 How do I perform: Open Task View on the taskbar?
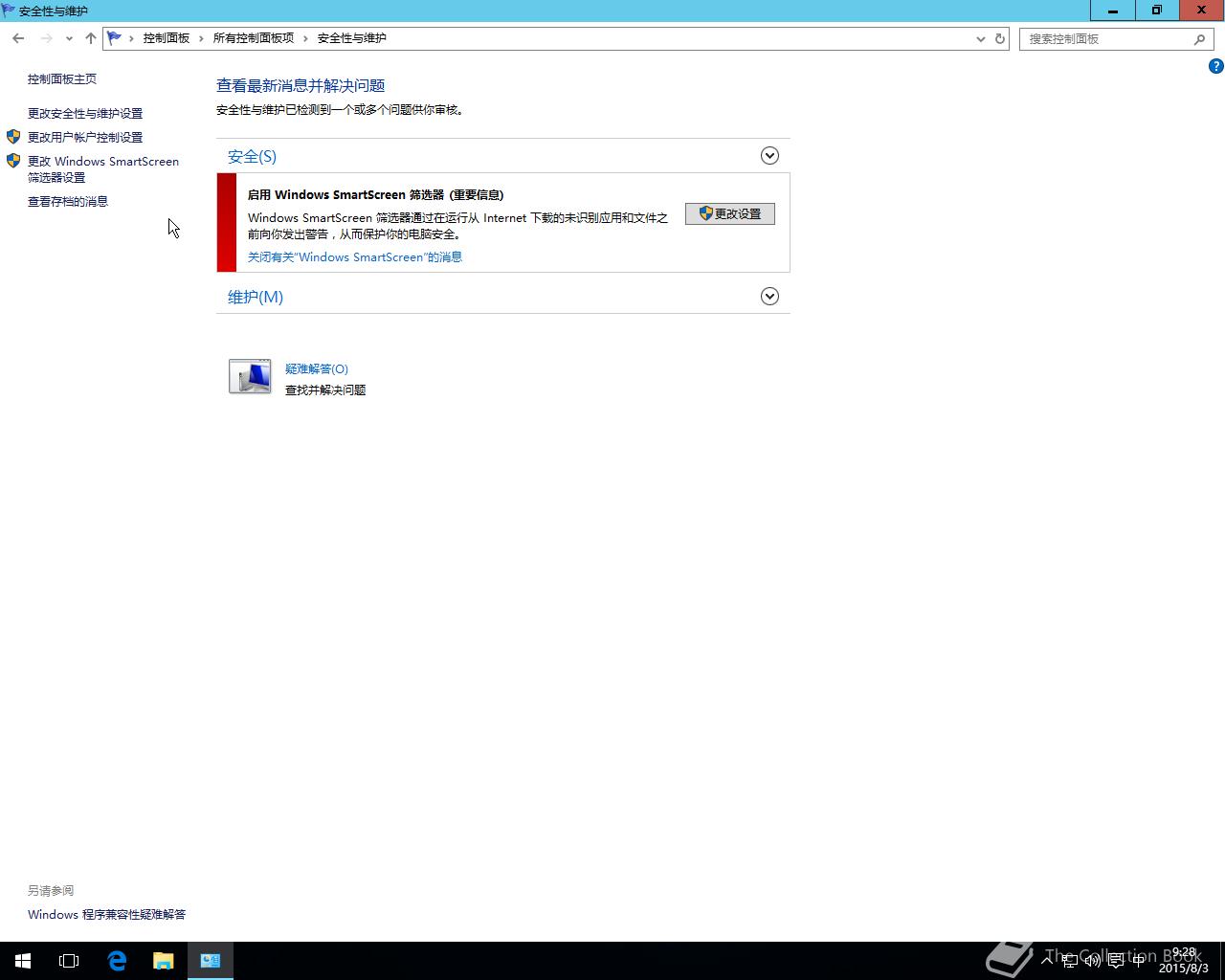click(x=69, y=961)
